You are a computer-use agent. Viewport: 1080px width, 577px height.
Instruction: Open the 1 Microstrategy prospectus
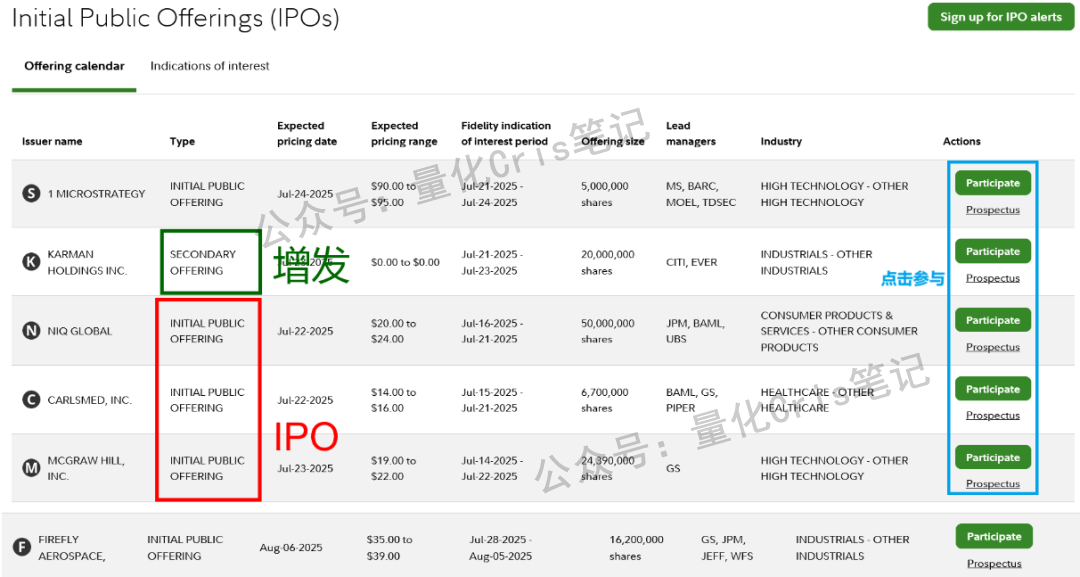click(992, 210)
